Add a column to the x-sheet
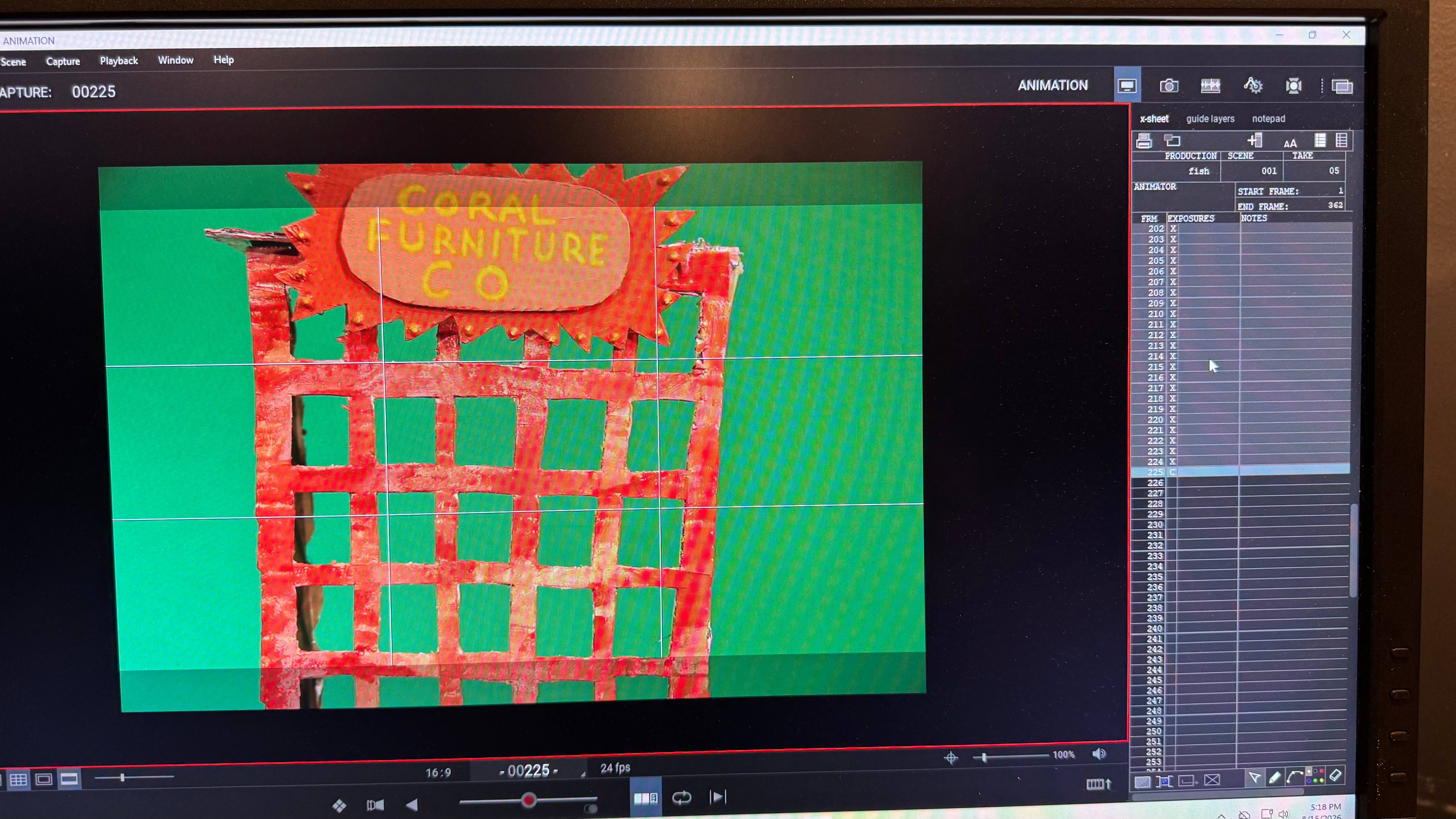The height and width of the screenshot is (819, 1456). coord(1255,140)
